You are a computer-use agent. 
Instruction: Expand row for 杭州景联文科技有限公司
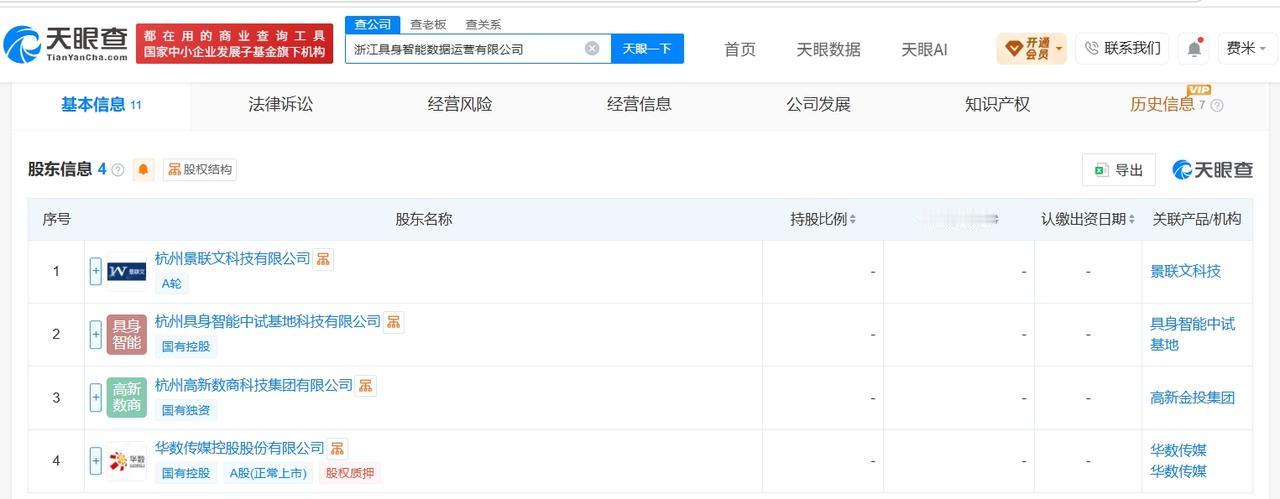click(96, 271)
